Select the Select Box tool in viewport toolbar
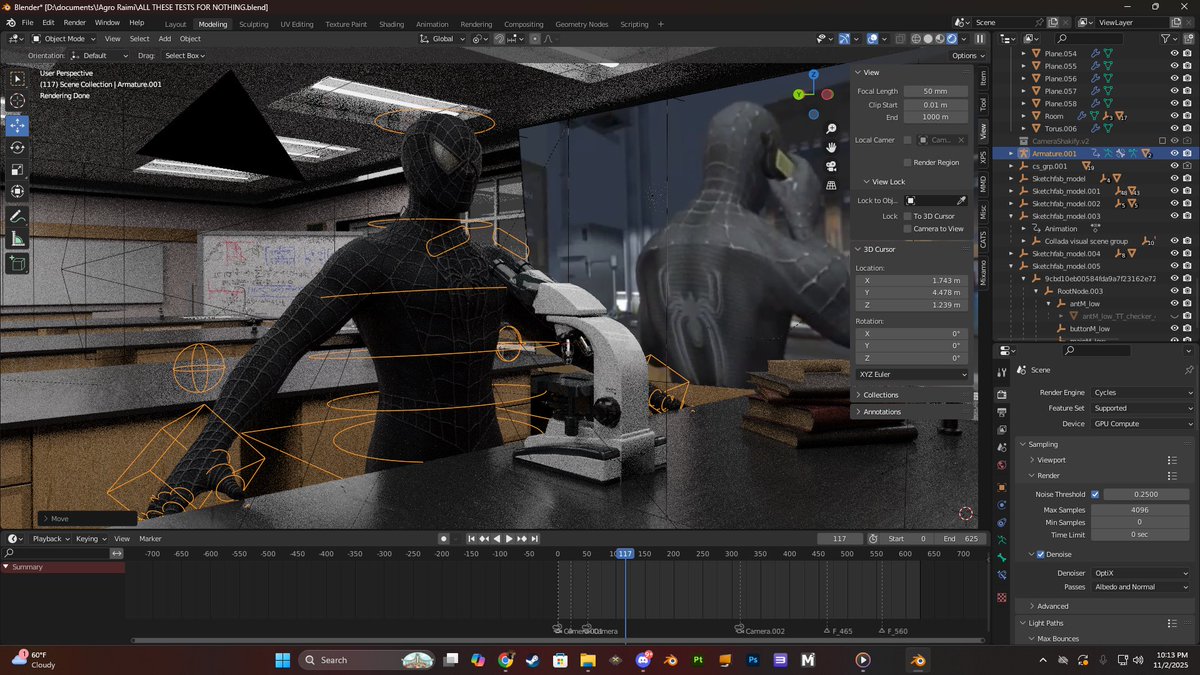1200x675 pixels. point(18,78)
